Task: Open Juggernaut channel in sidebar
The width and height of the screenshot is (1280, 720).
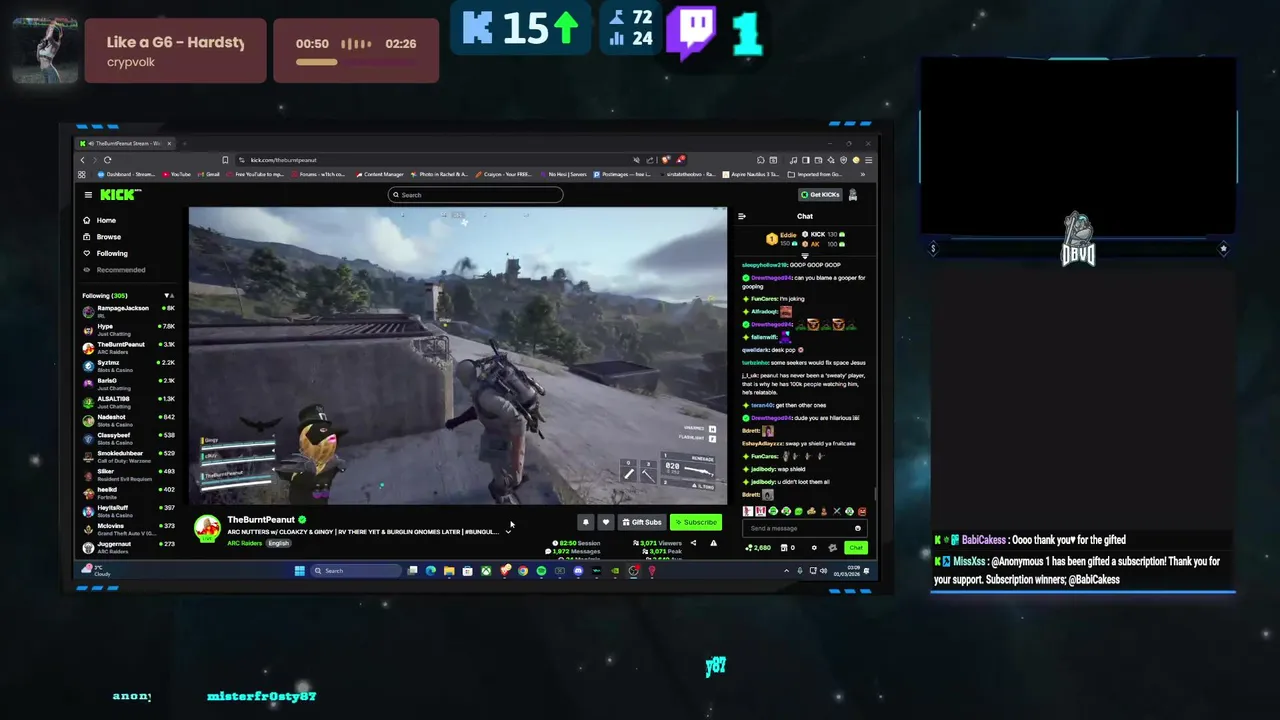Action: coord(128,547)
